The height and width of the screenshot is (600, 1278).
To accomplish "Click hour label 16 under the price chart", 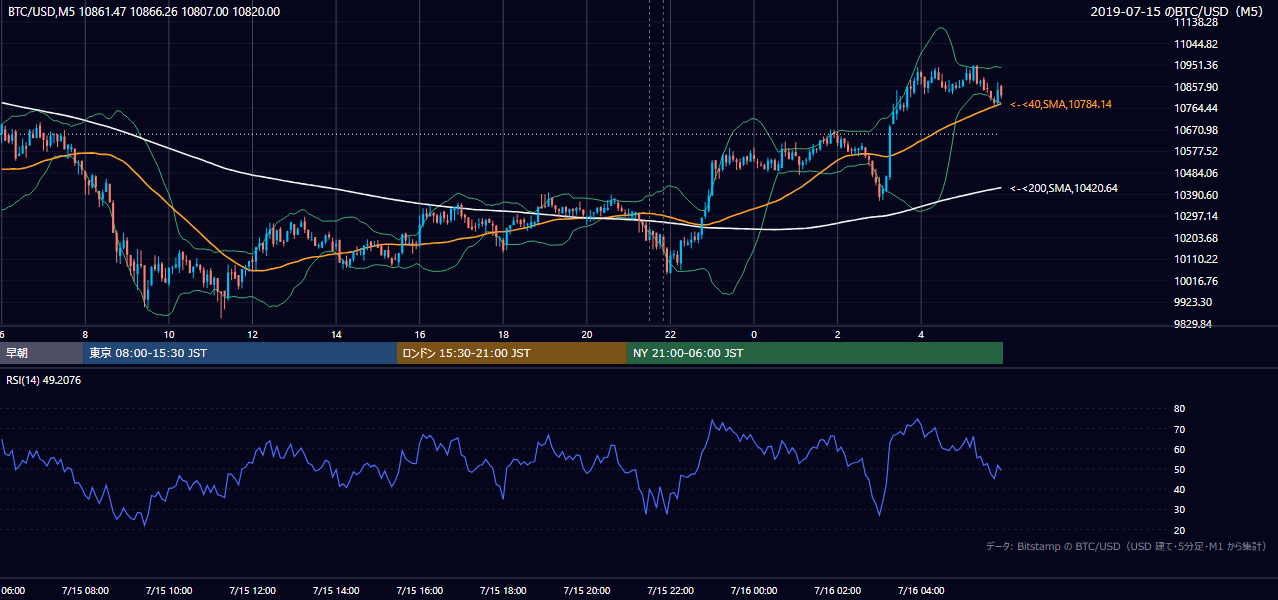I will [420, 334].
